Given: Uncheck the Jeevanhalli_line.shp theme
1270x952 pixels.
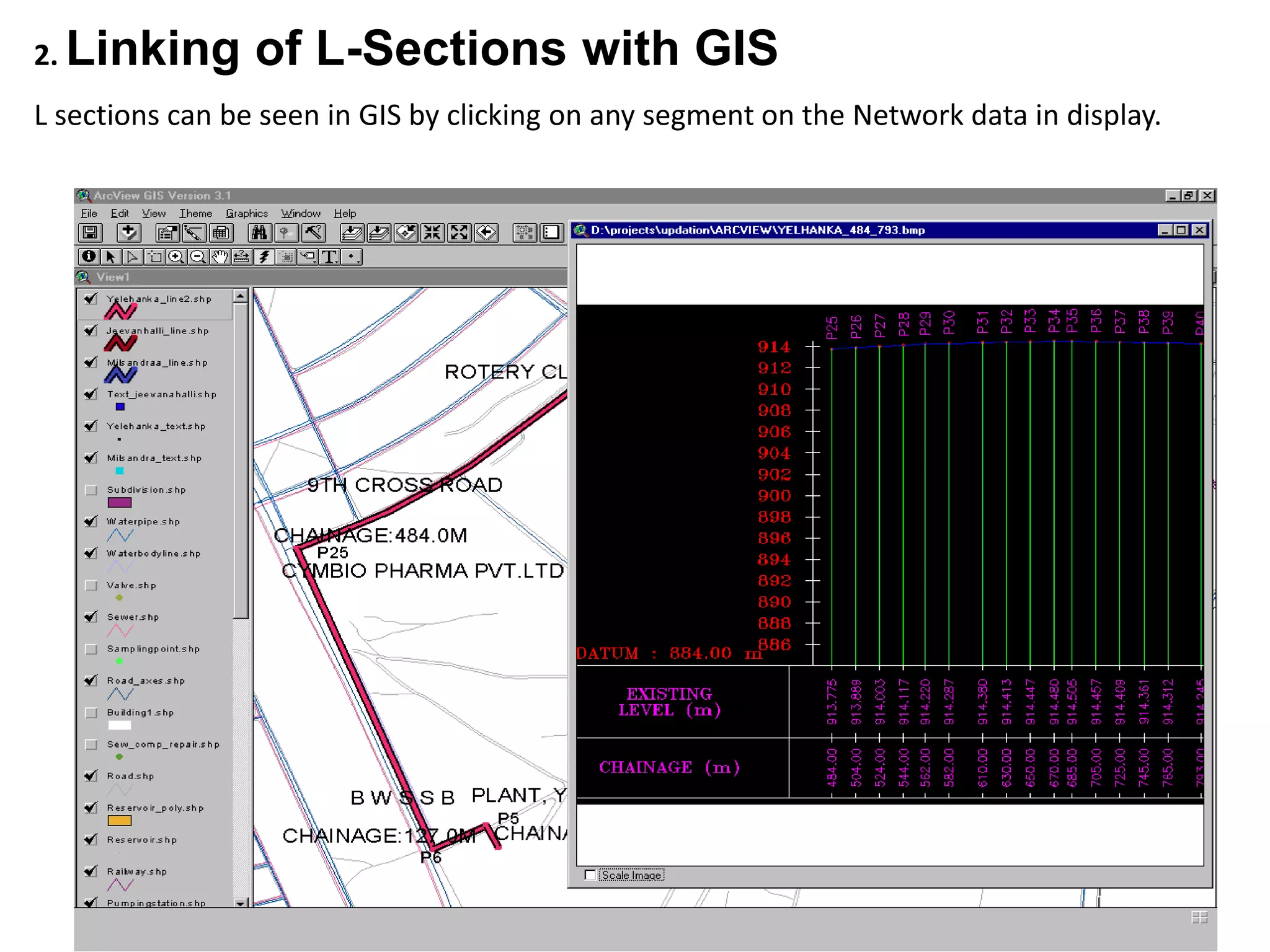Looking at the screenshot, I should point(91,330).
